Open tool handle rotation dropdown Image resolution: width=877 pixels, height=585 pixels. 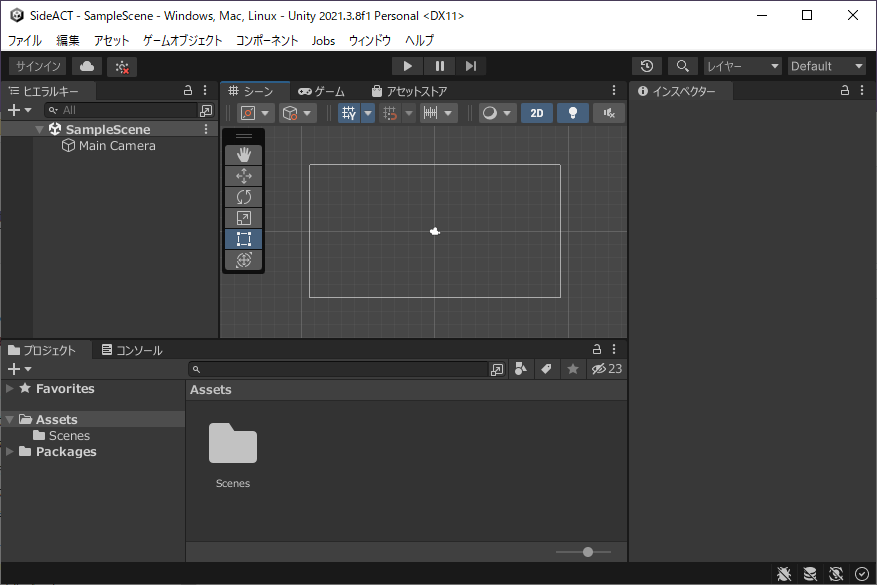296,113
